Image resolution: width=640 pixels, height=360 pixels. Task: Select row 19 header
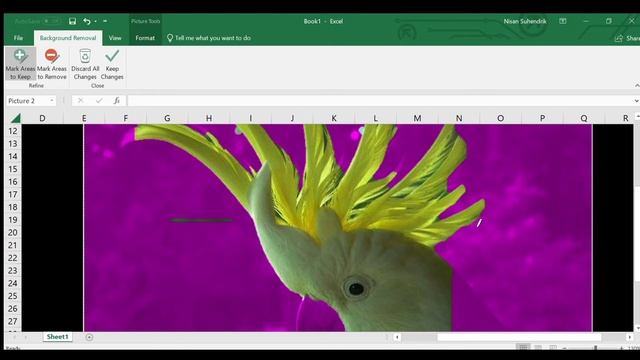[13, 220]
